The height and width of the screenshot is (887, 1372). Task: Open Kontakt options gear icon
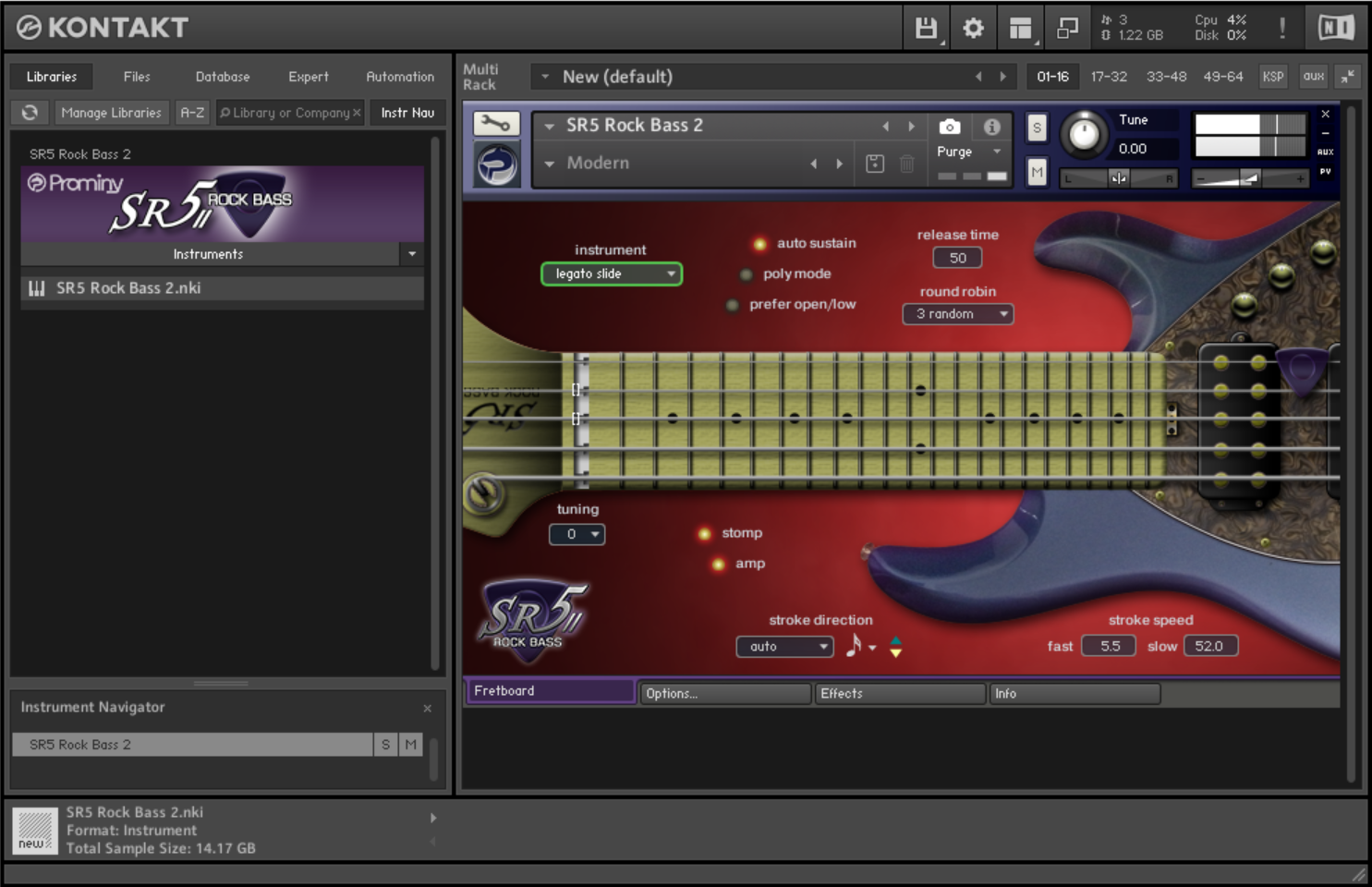tap(973, 29)
